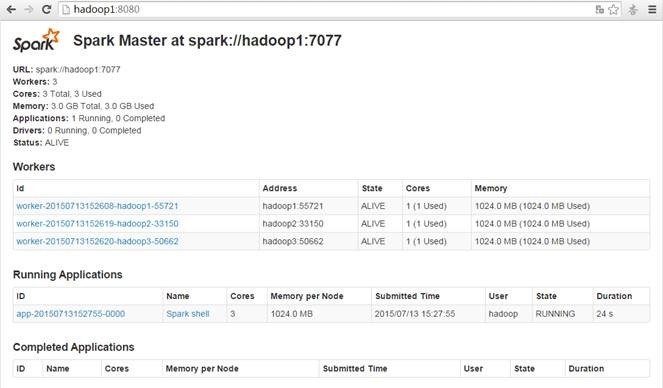Click the Applications: 1 Running line
The width and height of the screenshot is (663, 388).
pos(89,118)
